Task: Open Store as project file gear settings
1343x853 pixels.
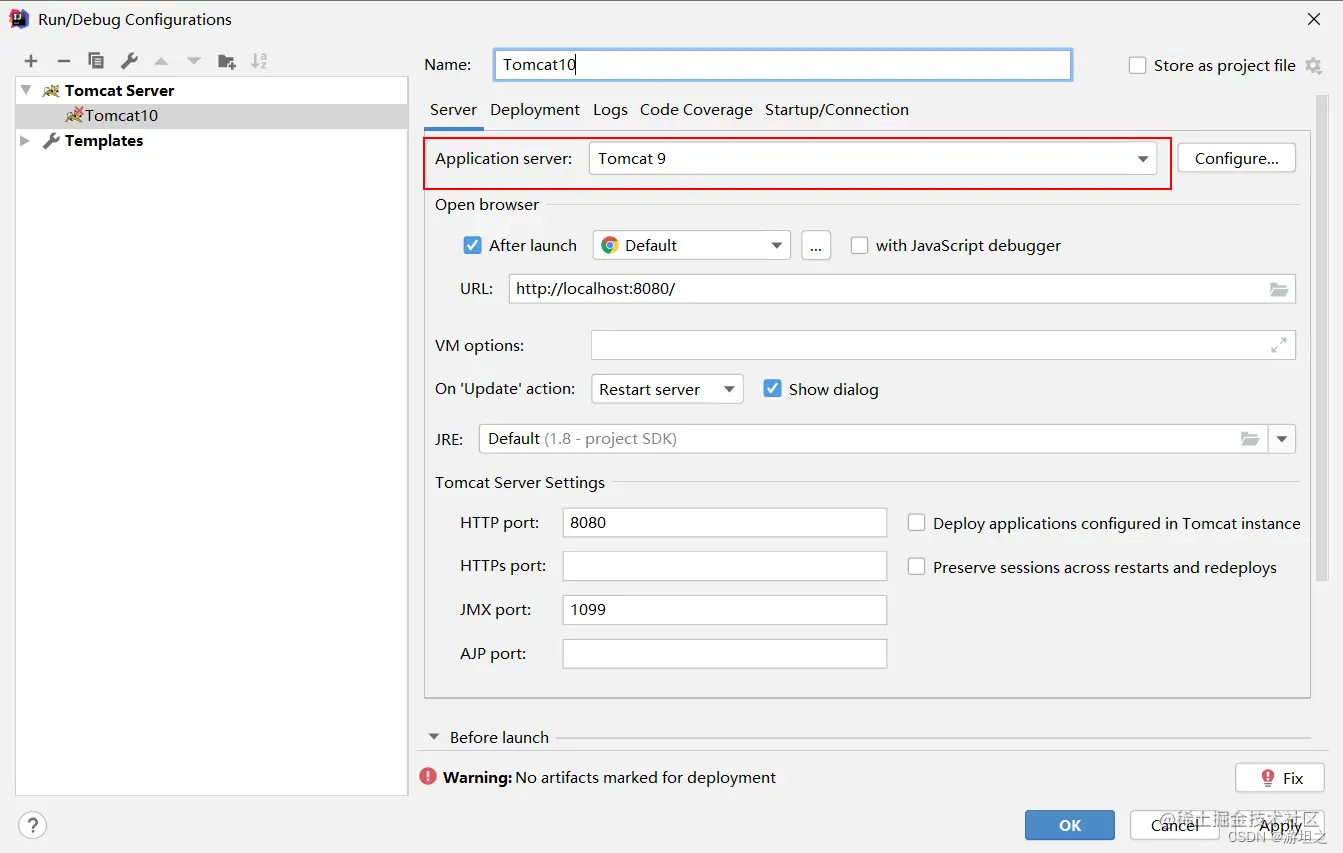Action: click(x=1314, y=65)
